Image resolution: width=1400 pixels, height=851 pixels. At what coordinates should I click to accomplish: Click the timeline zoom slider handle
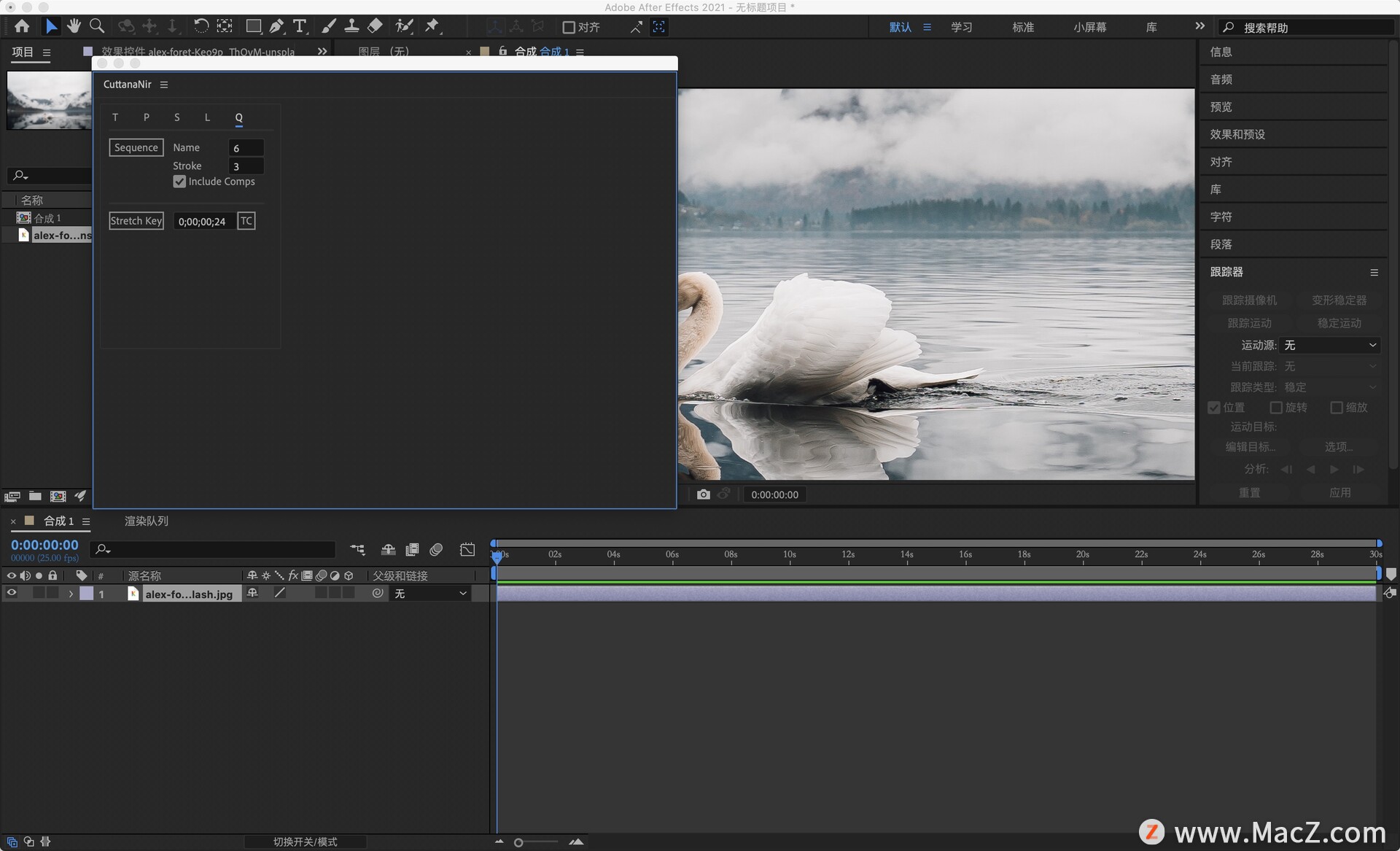(518, 842)
